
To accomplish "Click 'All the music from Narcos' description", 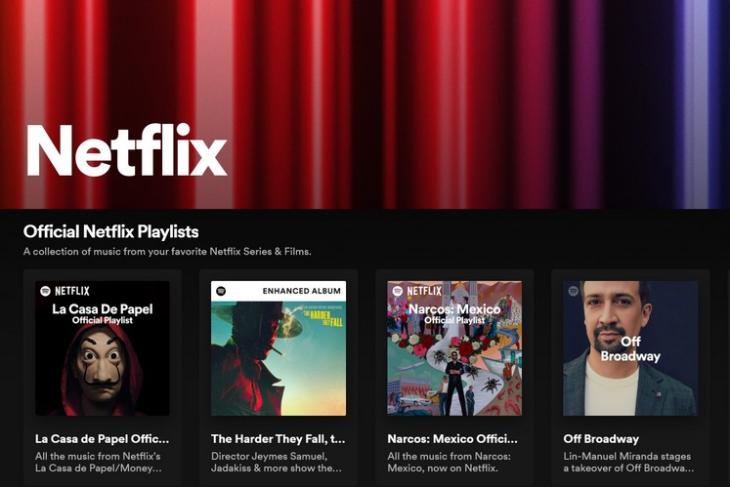I will (449, 462).
